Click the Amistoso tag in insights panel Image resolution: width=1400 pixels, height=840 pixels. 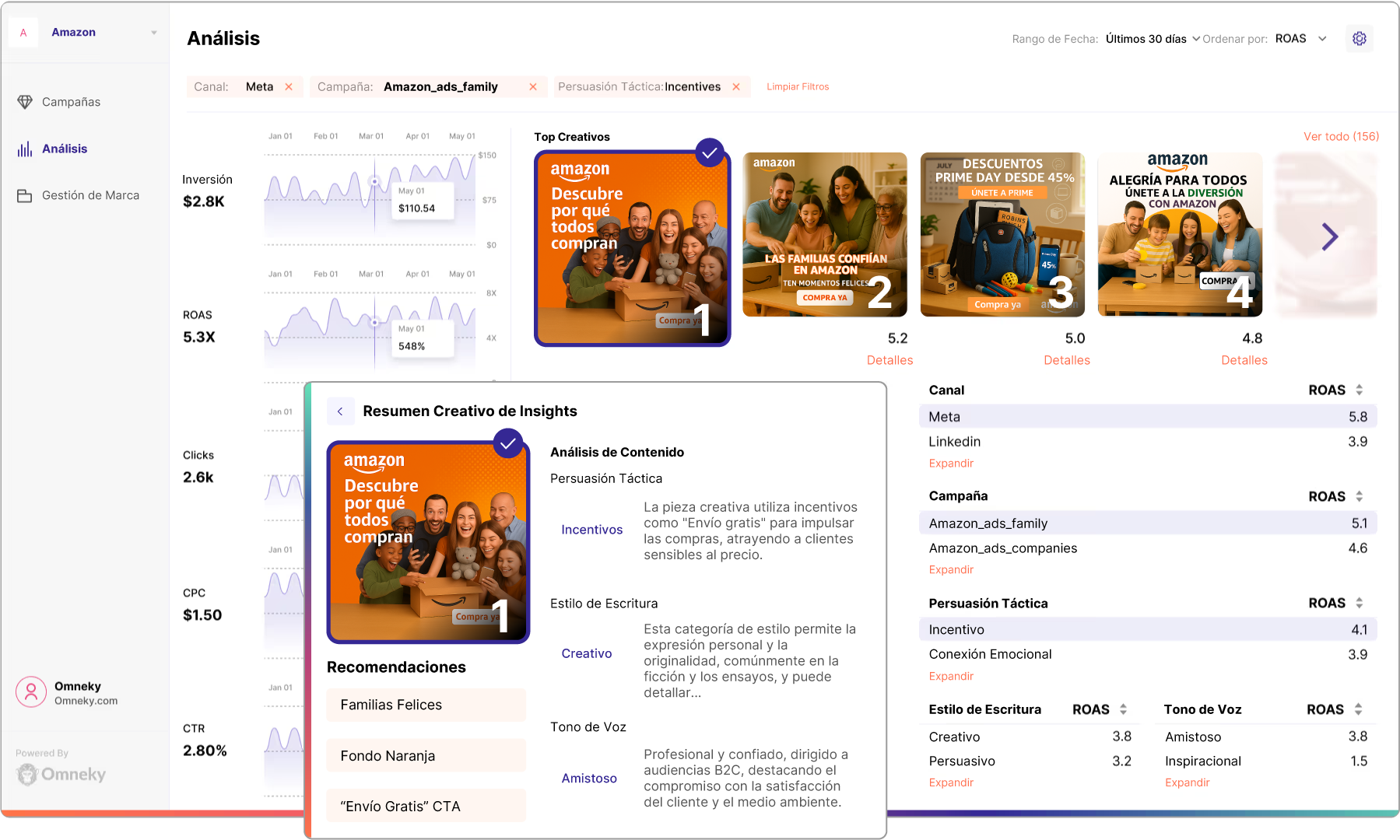589,779
